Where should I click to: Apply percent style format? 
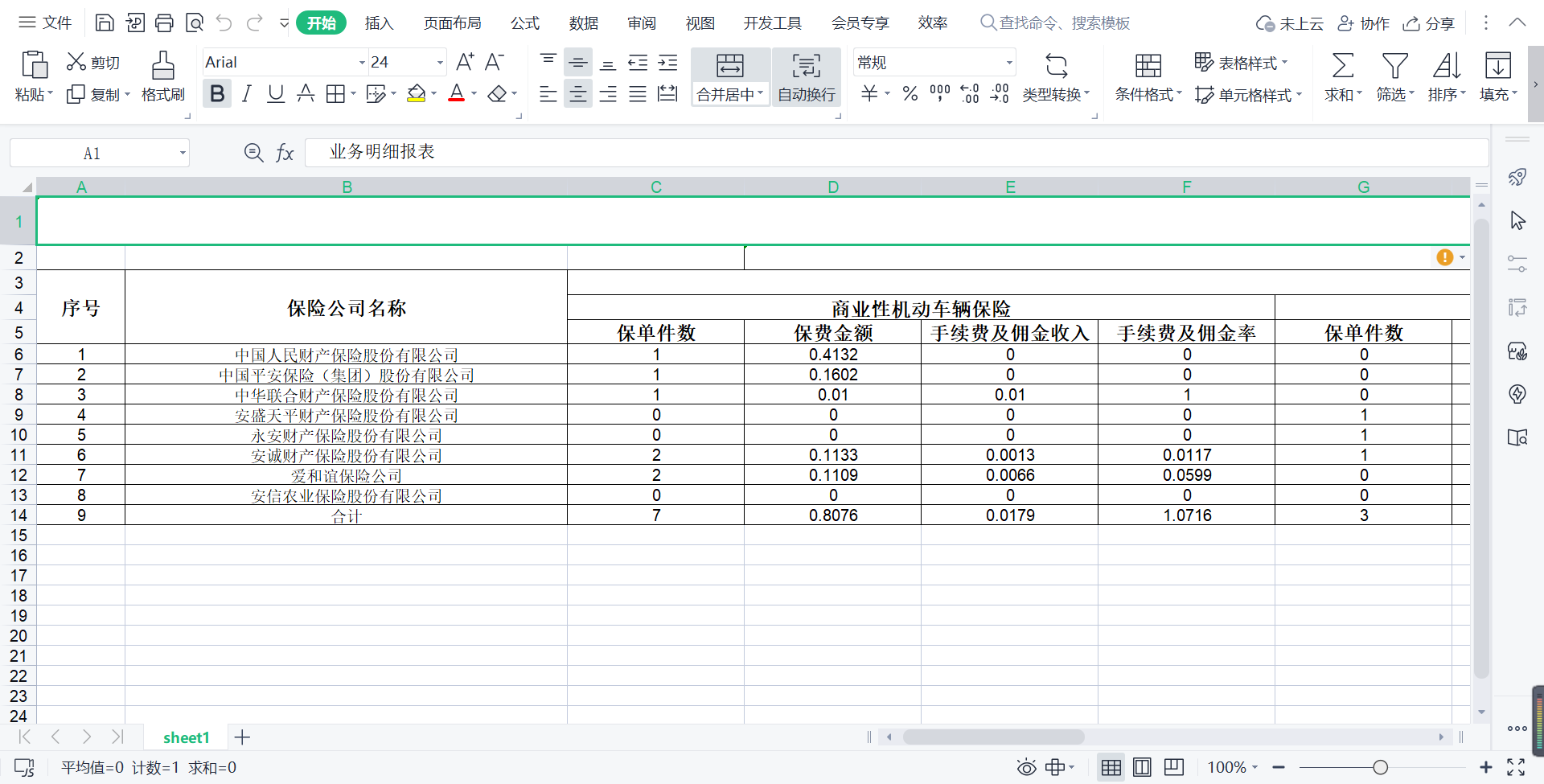pyautogui.click(x=910, y=94)
